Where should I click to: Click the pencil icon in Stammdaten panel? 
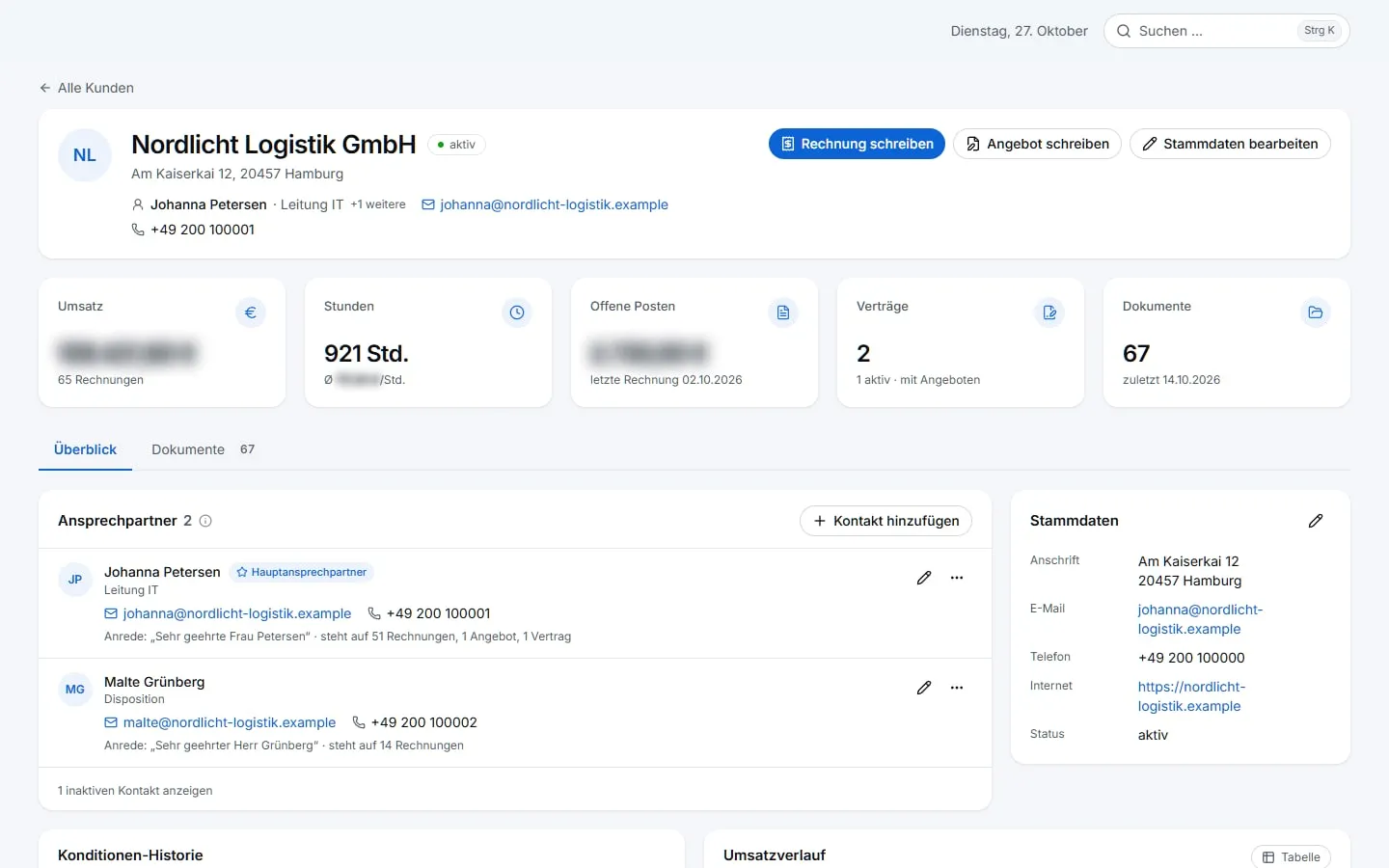coord(1316,521)
